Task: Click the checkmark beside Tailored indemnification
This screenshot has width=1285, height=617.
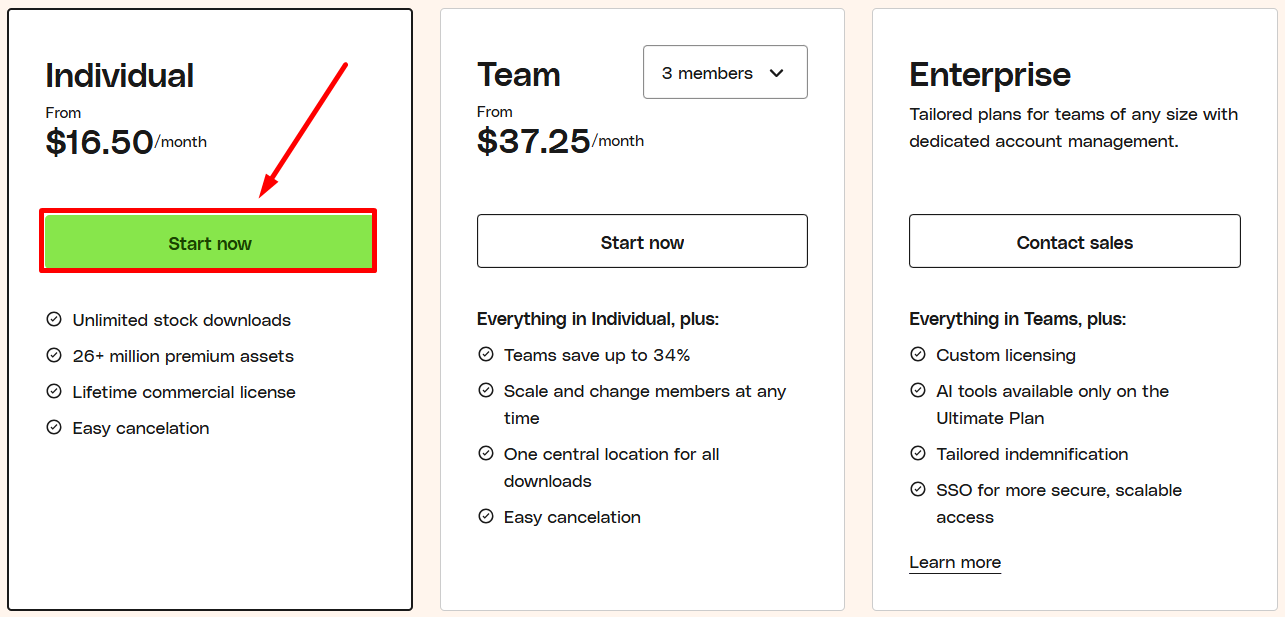Action: [x=917, y=454]
